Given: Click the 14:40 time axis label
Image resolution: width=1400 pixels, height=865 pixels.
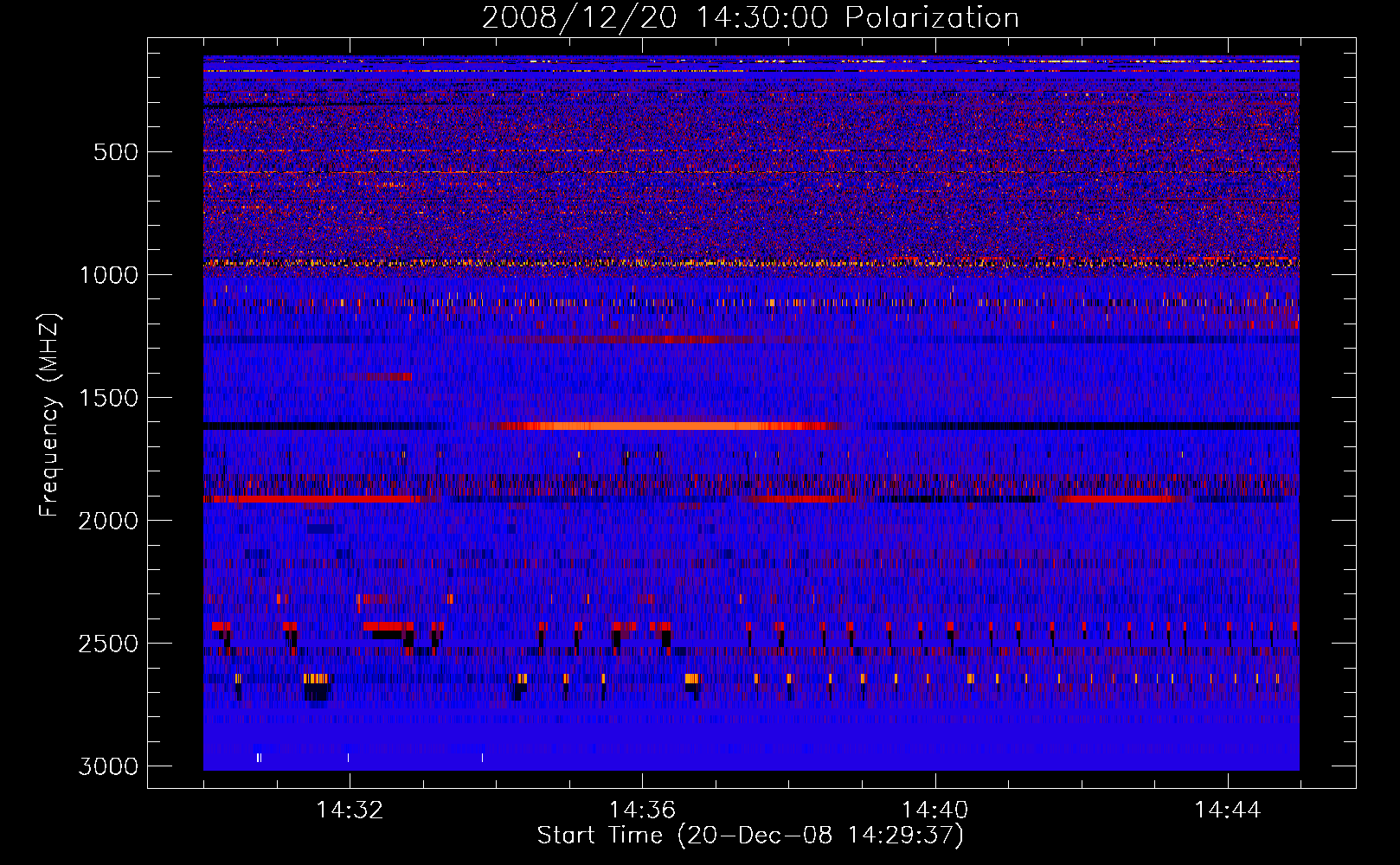Looking at the screenshot, I should click(x=934, y=810).
